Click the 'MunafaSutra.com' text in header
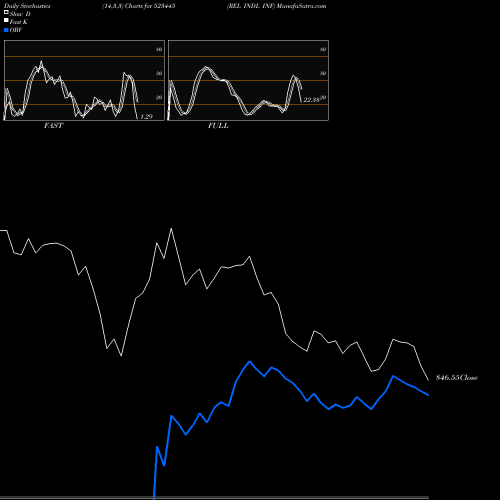500x500 pixels. pyautogui.click(x=301, y=6)
